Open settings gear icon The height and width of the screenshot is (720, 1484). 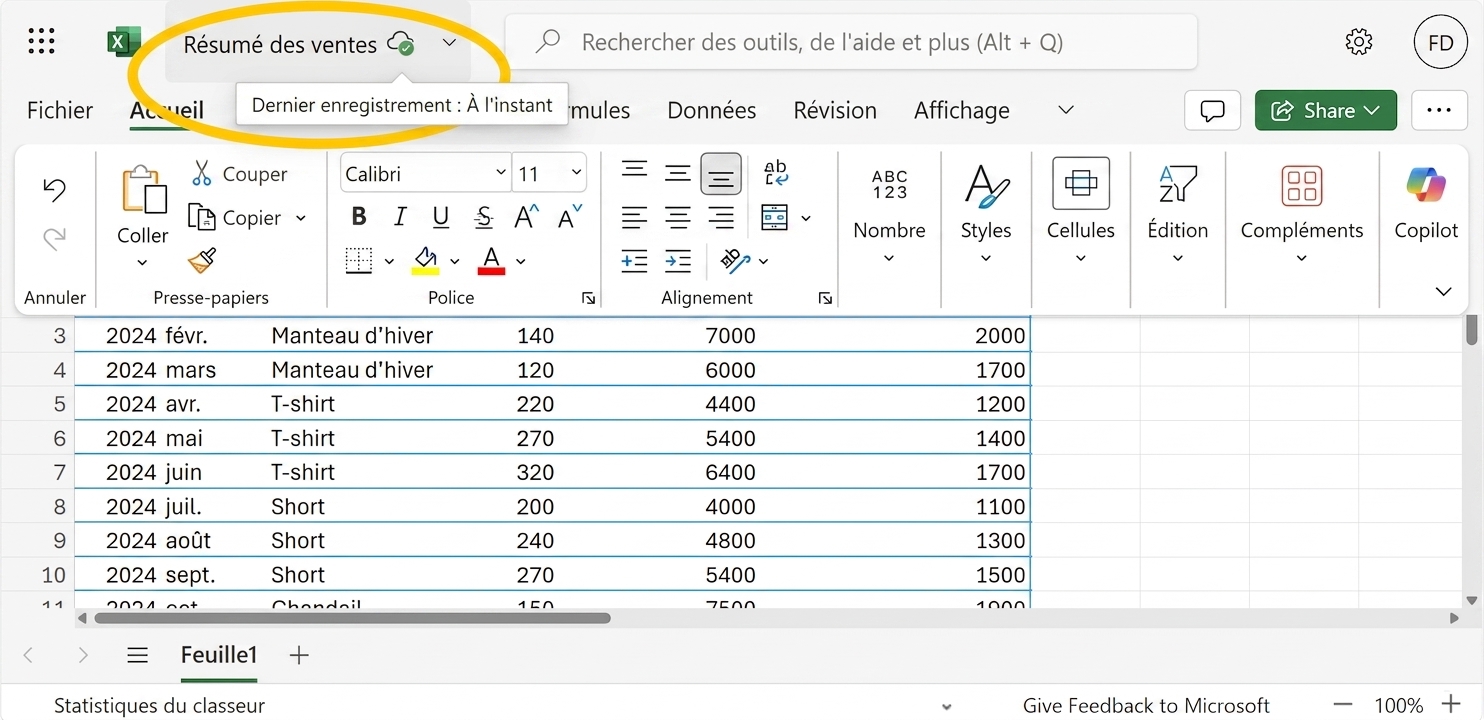(x=1358, y=42)
